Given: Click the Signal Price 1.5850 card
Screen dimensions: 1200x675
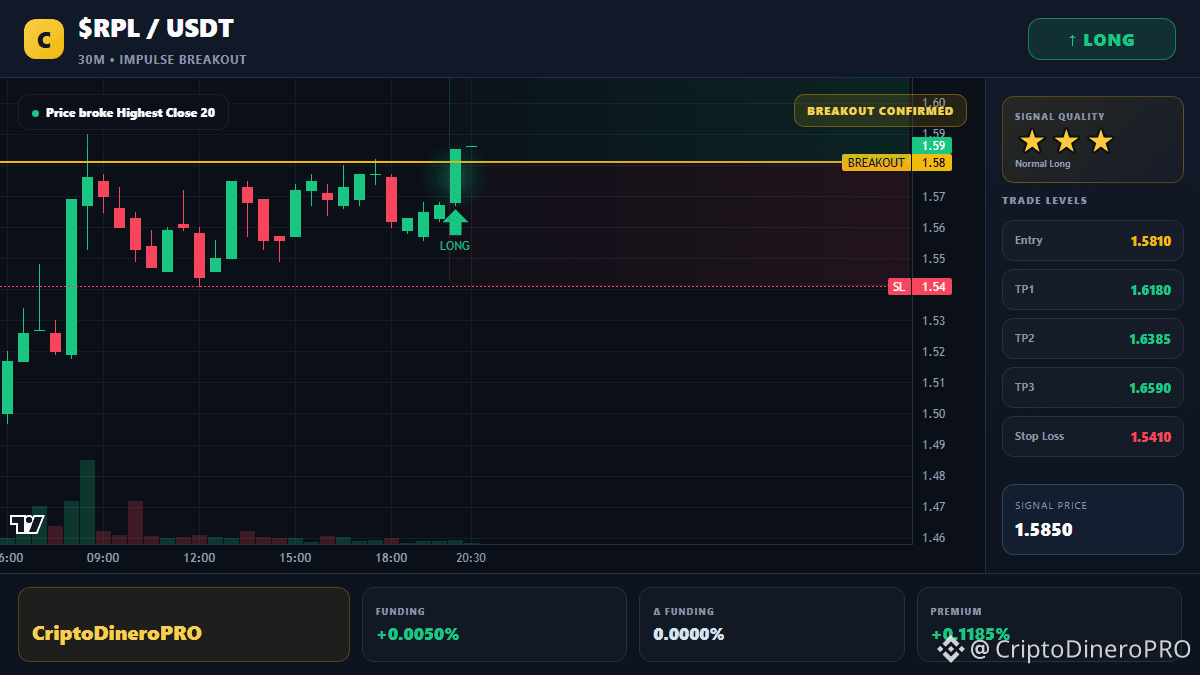Looking at the screenshot, I should (1093, 519).
